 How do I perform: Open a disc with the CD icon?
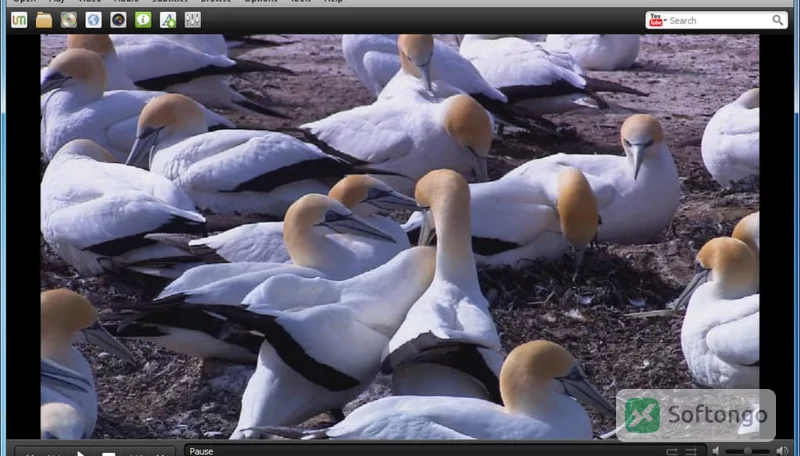click(x=68, y=20)
